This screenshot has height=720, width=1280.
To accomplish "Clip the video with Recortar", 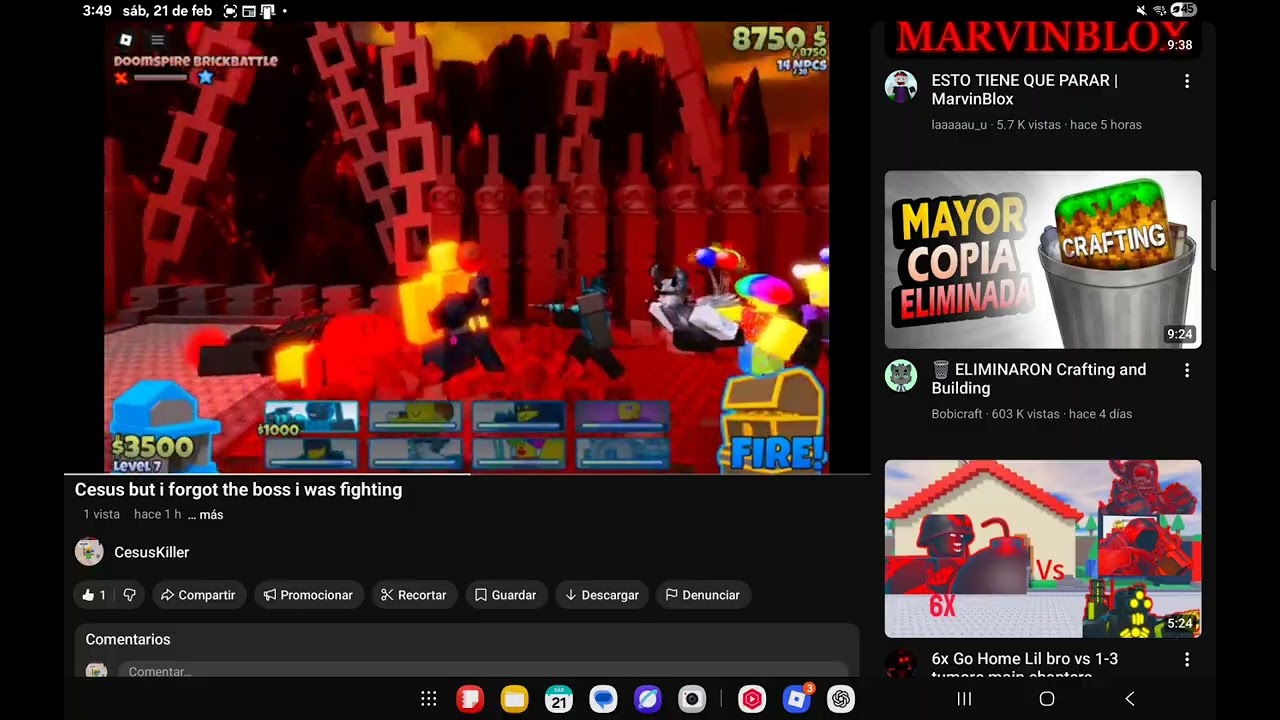I will [414, 595].
